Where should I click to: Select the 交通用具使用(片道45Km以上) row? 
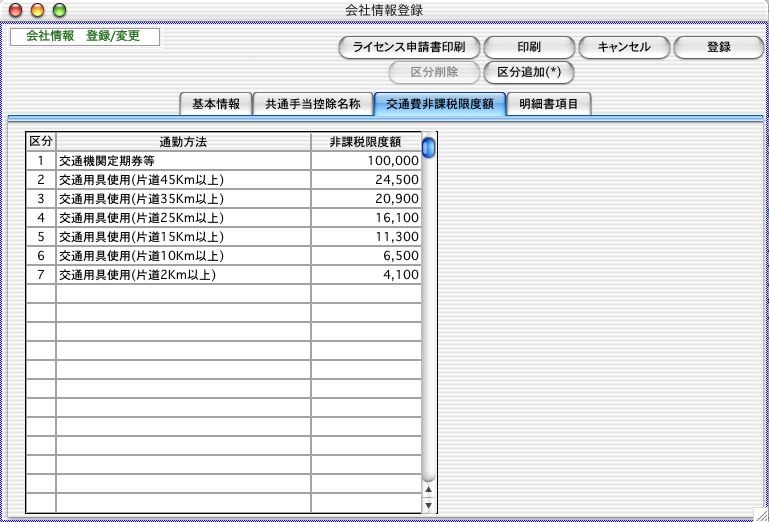tap(183, 179)
